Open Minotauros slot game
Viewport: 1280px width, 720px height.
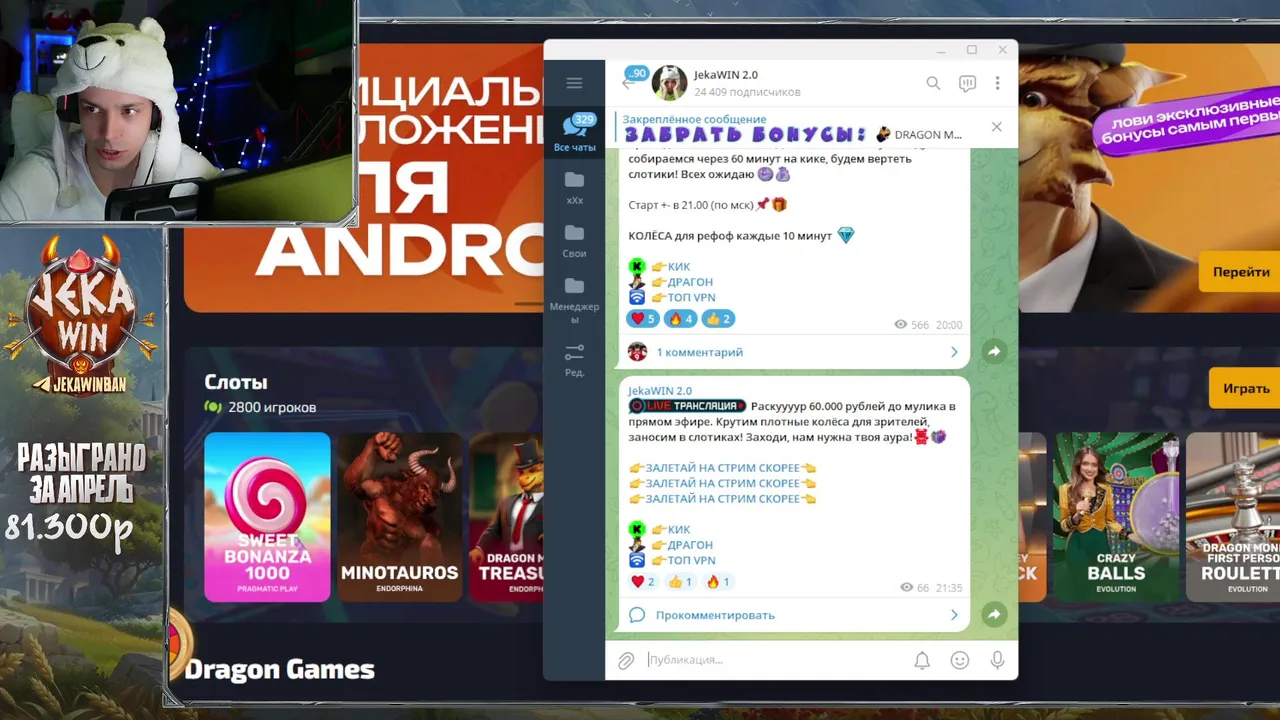coord(399,517)
